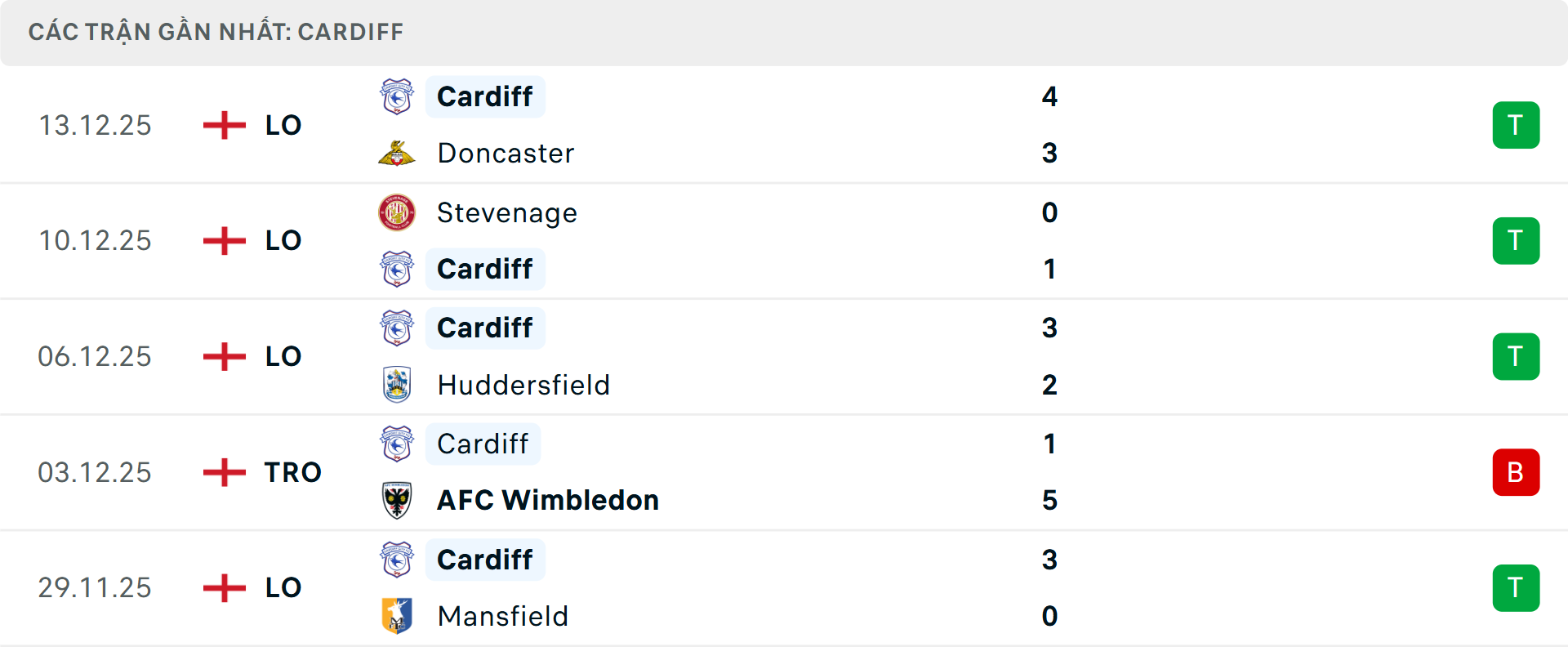This screenshot has height=647, width=1568.
Task: Click the Cardiff club crest in the Doncaster match
Action: click(x=397, y=96)
